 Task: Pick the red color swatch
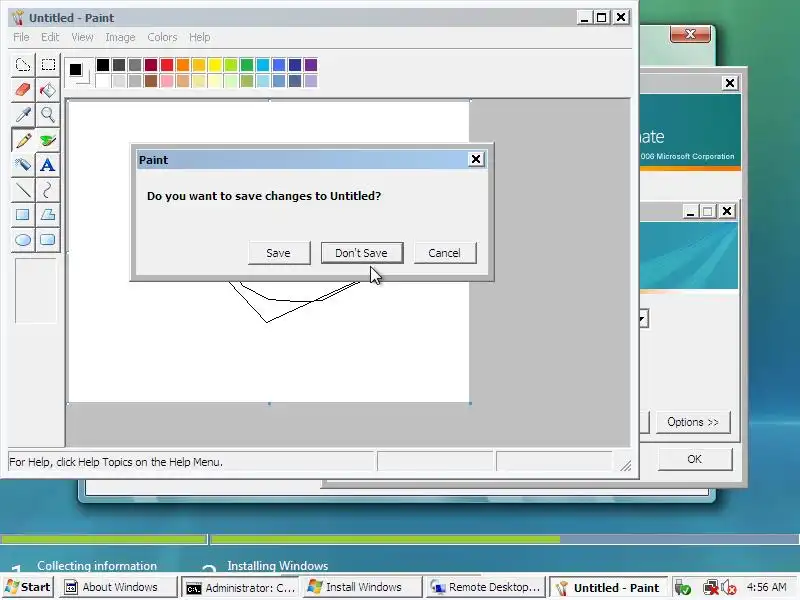point(167,65)
